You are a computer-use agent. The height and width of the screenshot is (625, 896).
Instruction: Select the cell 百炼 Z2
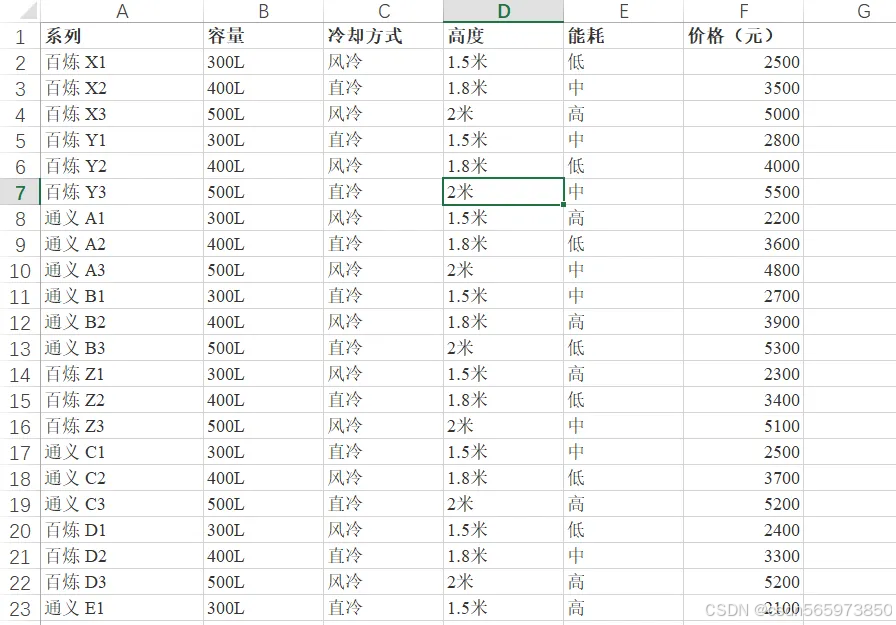(122, 400)
